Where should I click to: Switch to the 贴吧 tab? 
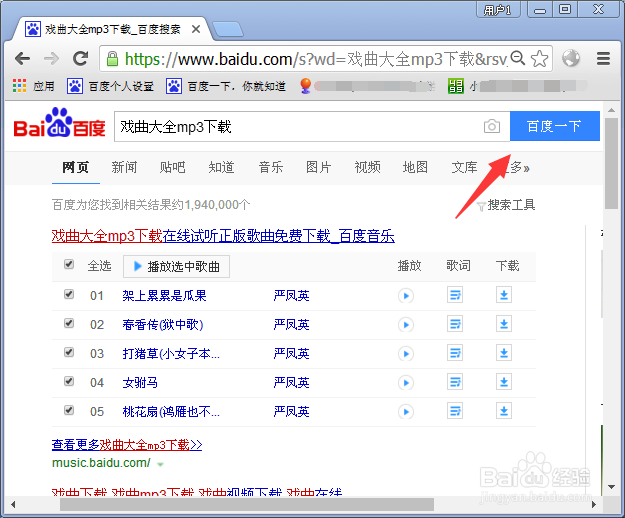172,167
